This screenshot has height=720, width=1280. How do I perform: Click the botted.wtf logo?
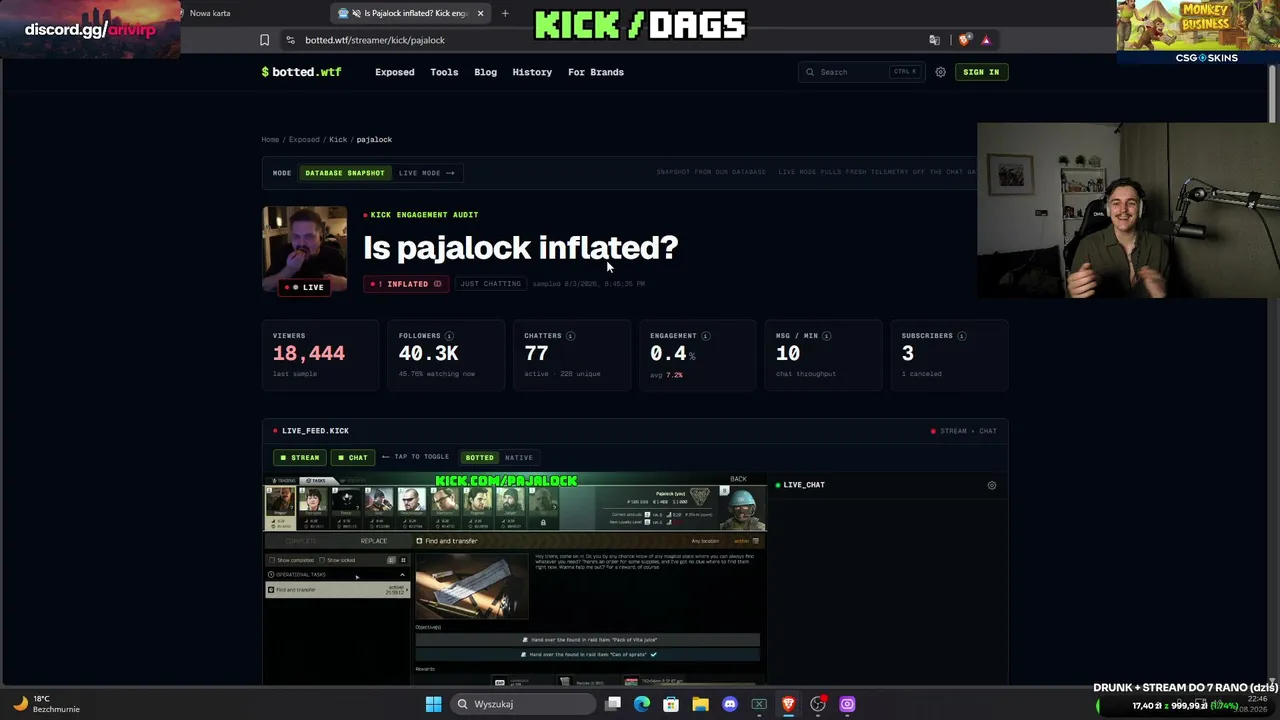[x=301, y=72]
